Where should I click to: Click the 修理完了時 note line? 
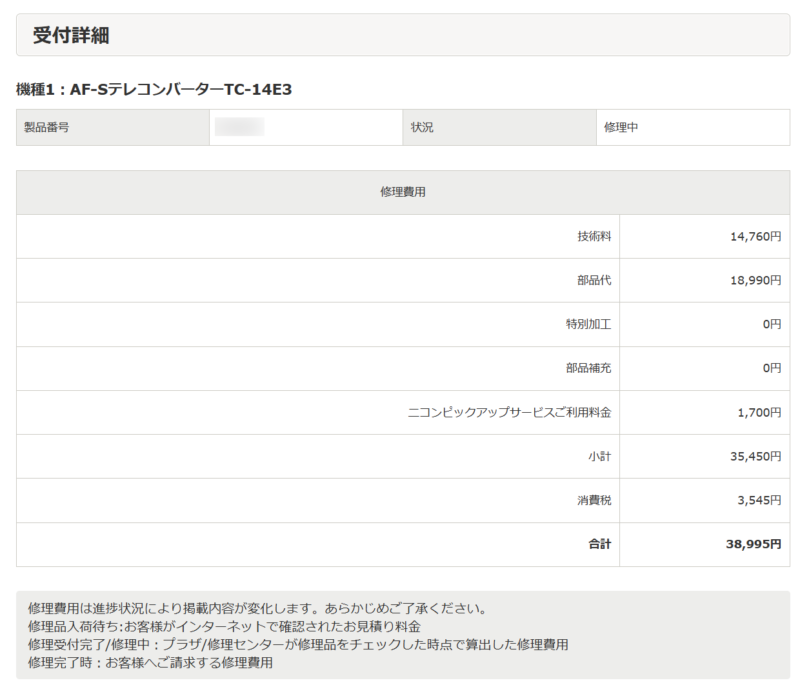pyautogui.click(x=150, y=662)
